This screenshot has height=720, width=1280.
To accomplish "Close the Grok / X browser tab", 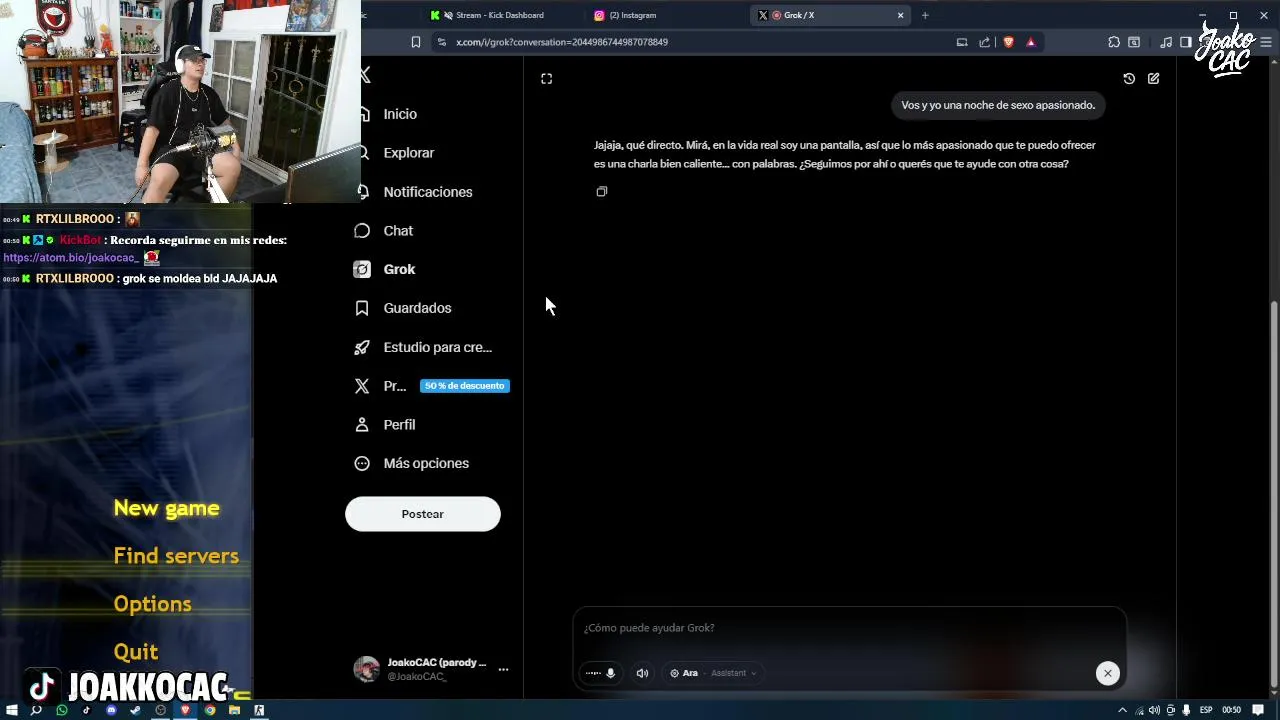I will tap(900, 15).
